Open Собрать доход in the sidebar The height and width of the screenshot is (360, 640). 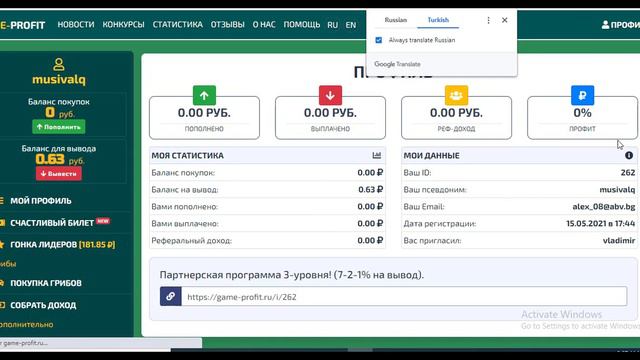tap(43, 305)
